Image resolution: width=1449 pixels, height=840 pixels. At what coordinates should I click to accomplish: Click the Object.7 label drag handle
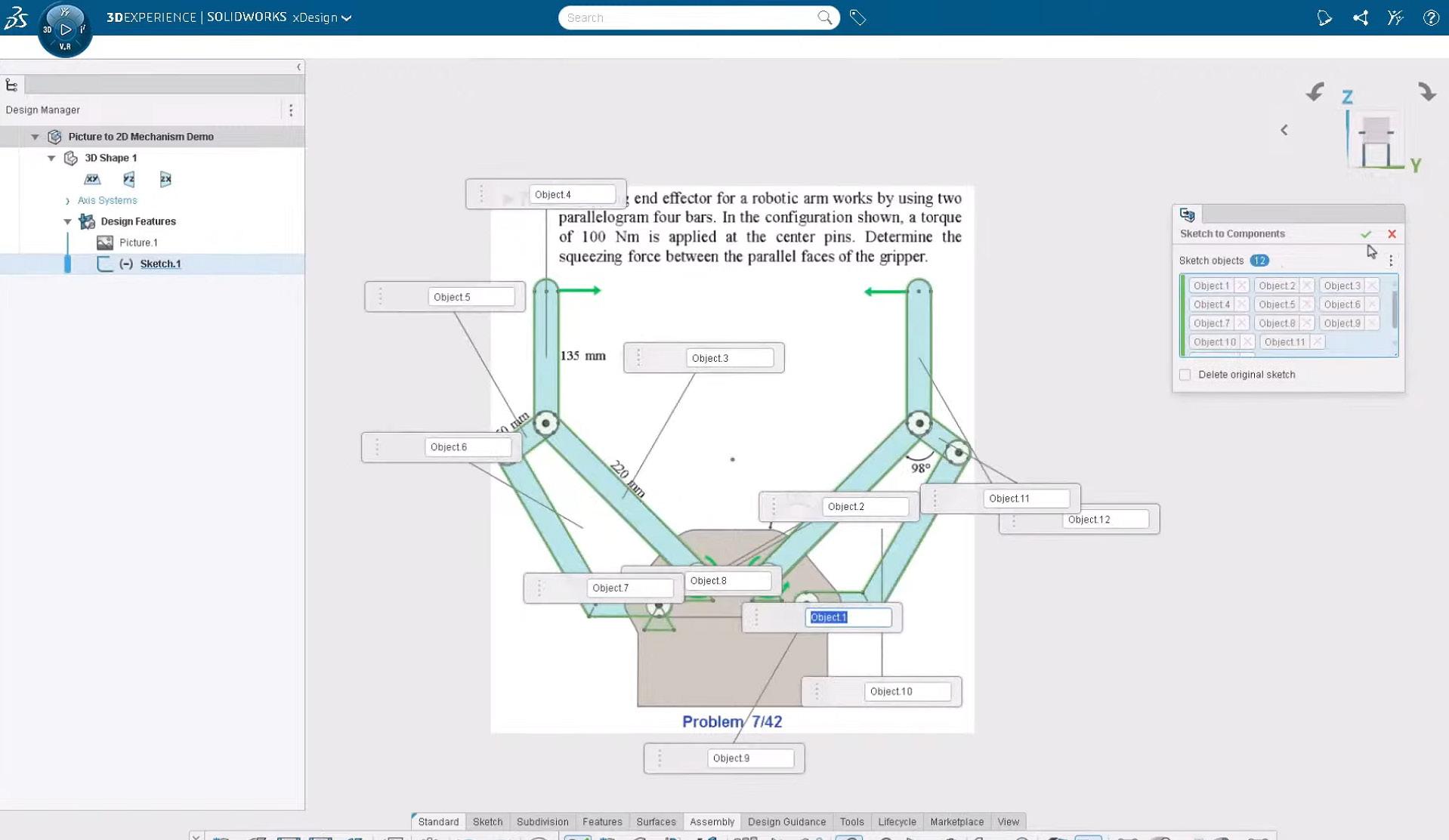click(x=539, y=588)
